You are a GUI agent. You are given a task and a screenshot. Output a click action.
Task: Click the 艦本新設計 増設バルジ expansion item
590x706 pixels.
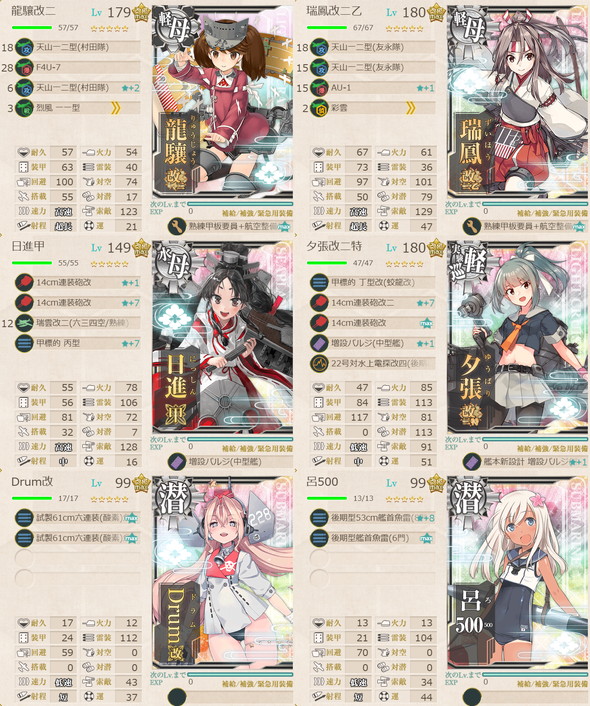(x=526, y=462)
